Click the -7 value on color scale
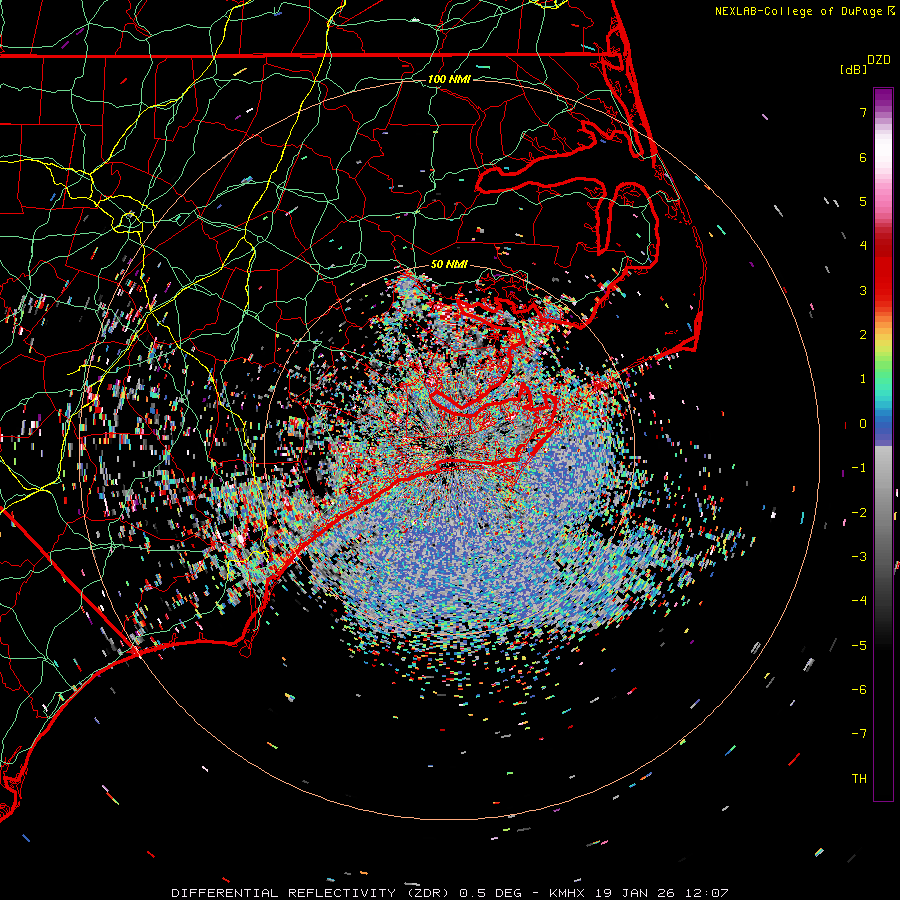Viewport: 900px width, 900px height. coord(859,734)
